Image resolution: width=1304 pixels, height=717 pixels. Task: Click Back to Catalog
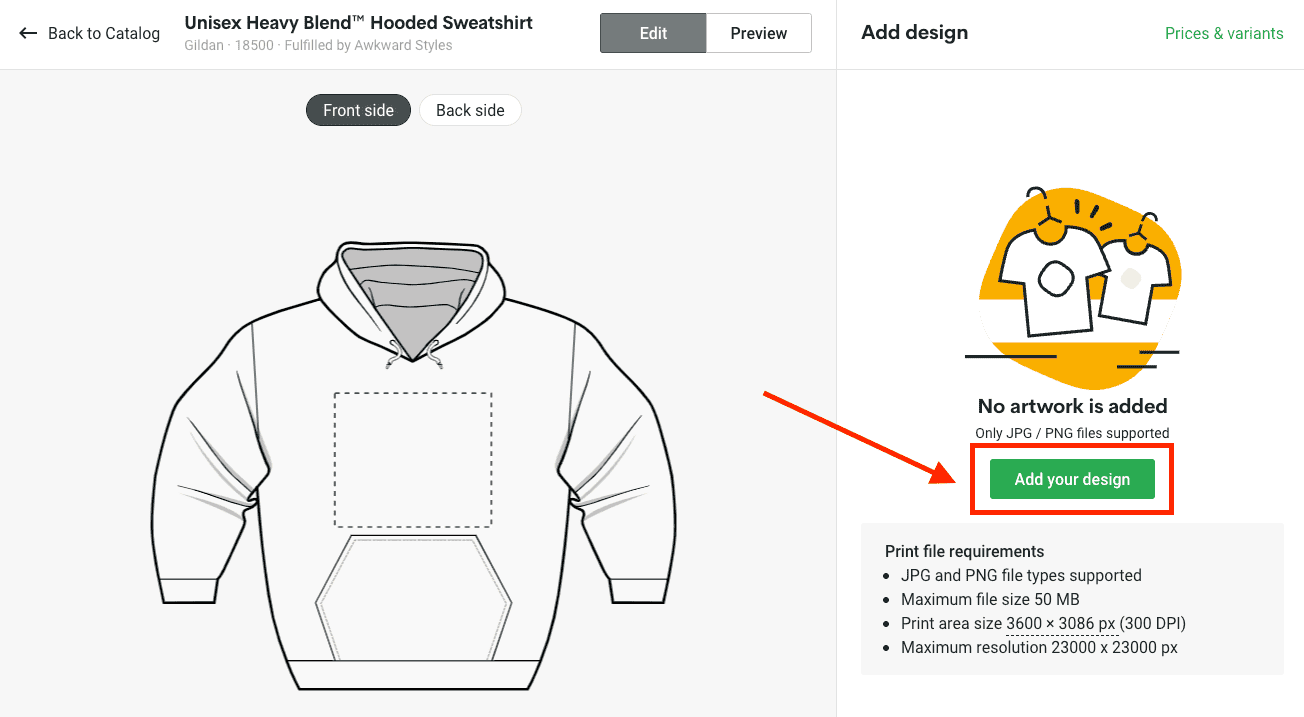(x=103, y=33)
